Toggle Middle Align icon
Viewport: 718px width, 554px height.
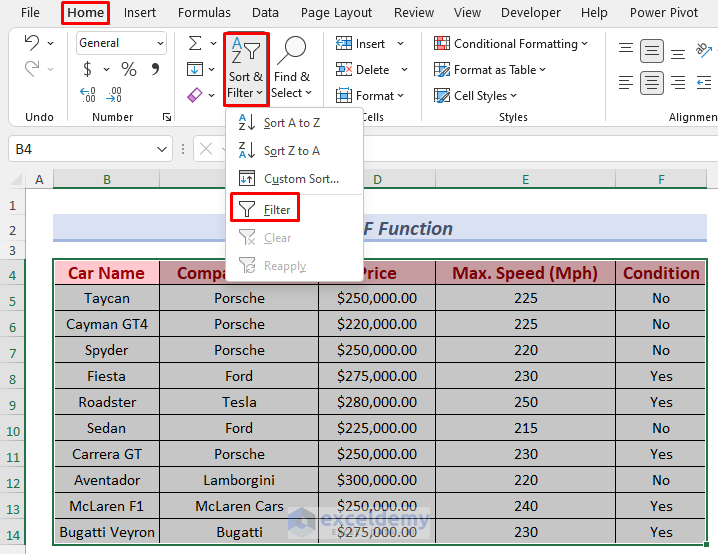(x=652, y=50)
